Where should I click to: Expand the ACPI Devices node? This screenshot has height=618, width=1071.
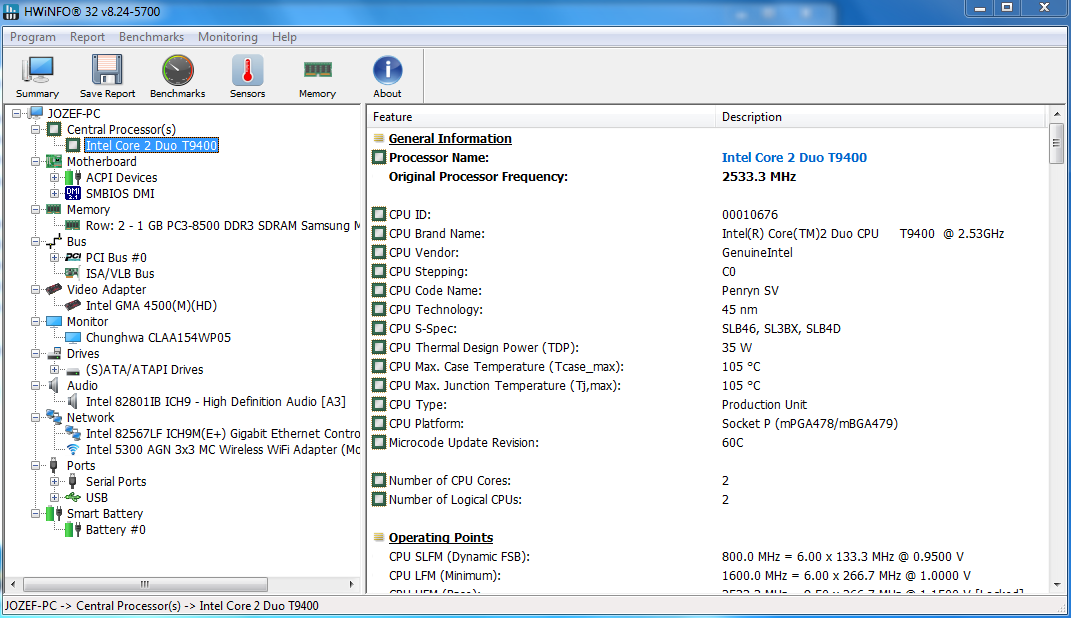(55, 178)
